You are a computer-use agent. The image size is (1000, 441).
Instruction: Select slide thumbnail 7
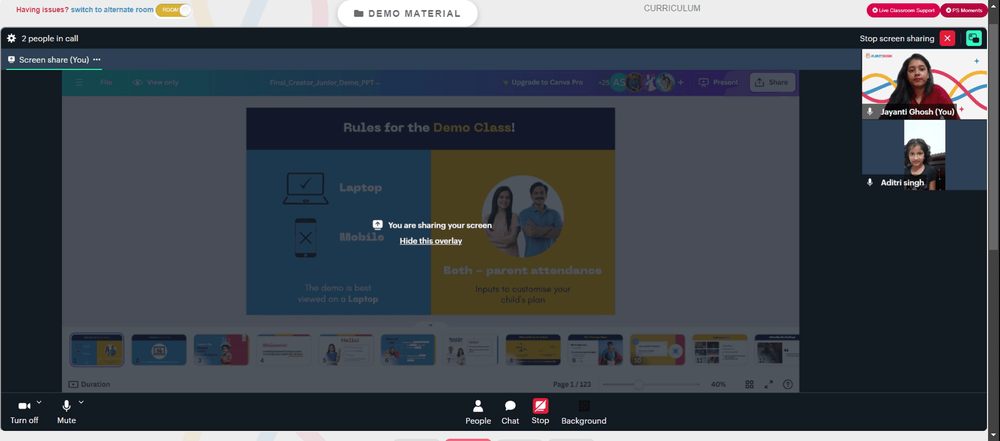click(x=471, y=350)
